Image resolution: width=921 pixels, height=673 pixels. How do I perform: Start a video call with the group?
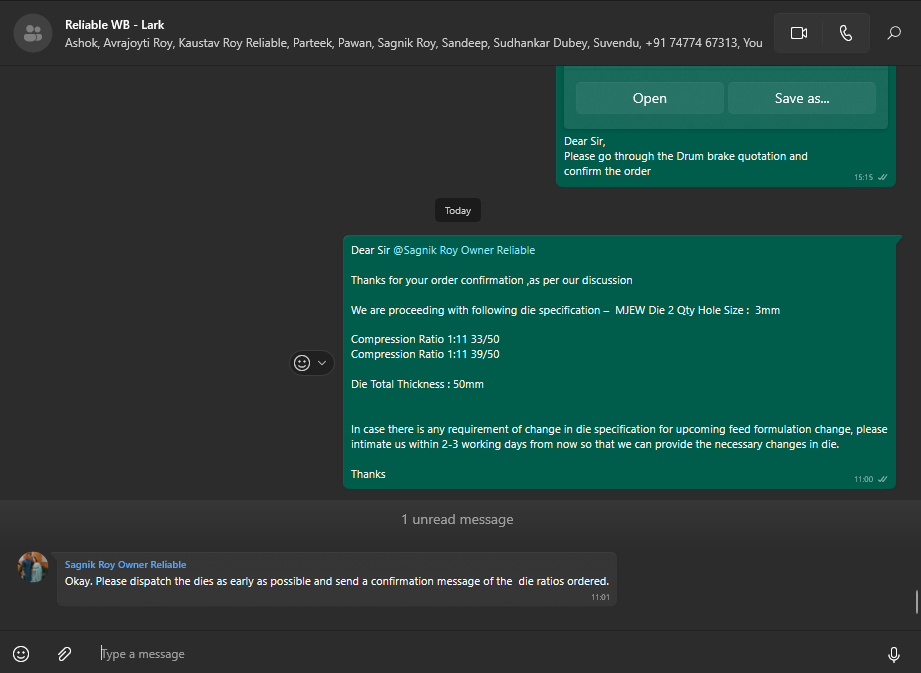click(x=798, y=33)
